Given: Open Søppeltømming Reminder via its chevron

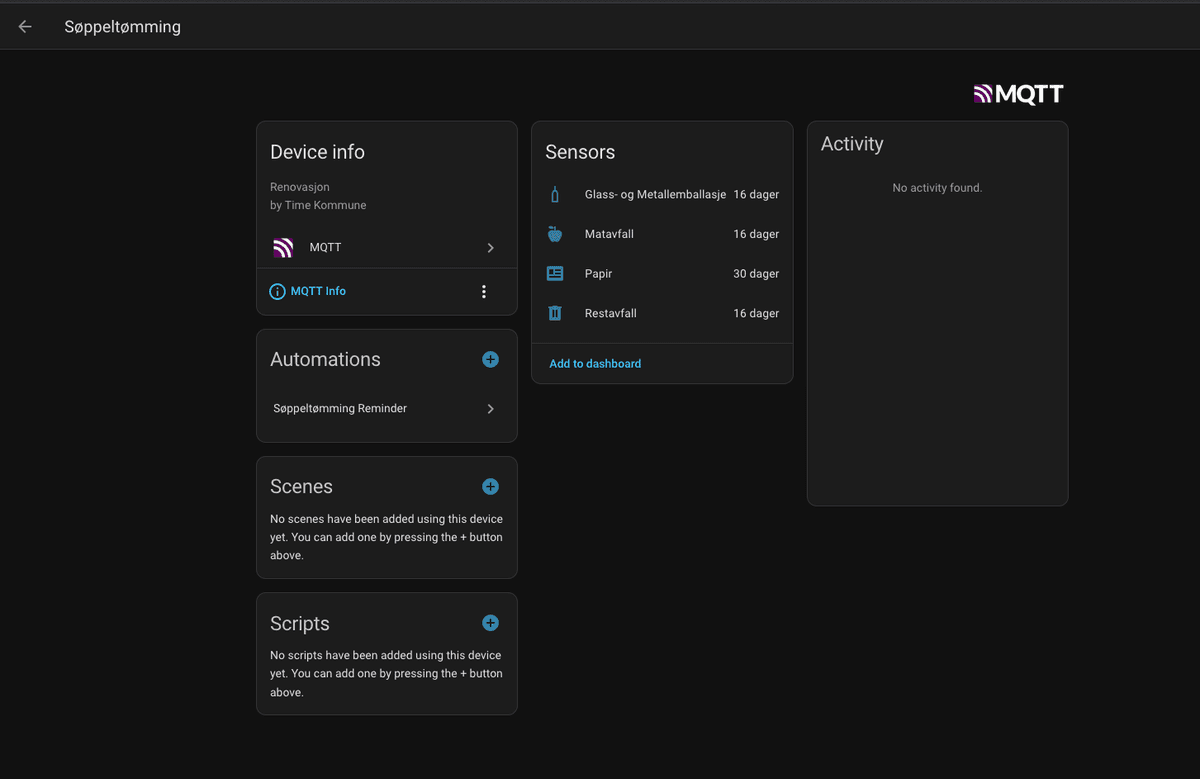Looking at the screenshot, I should pos(490,409).
